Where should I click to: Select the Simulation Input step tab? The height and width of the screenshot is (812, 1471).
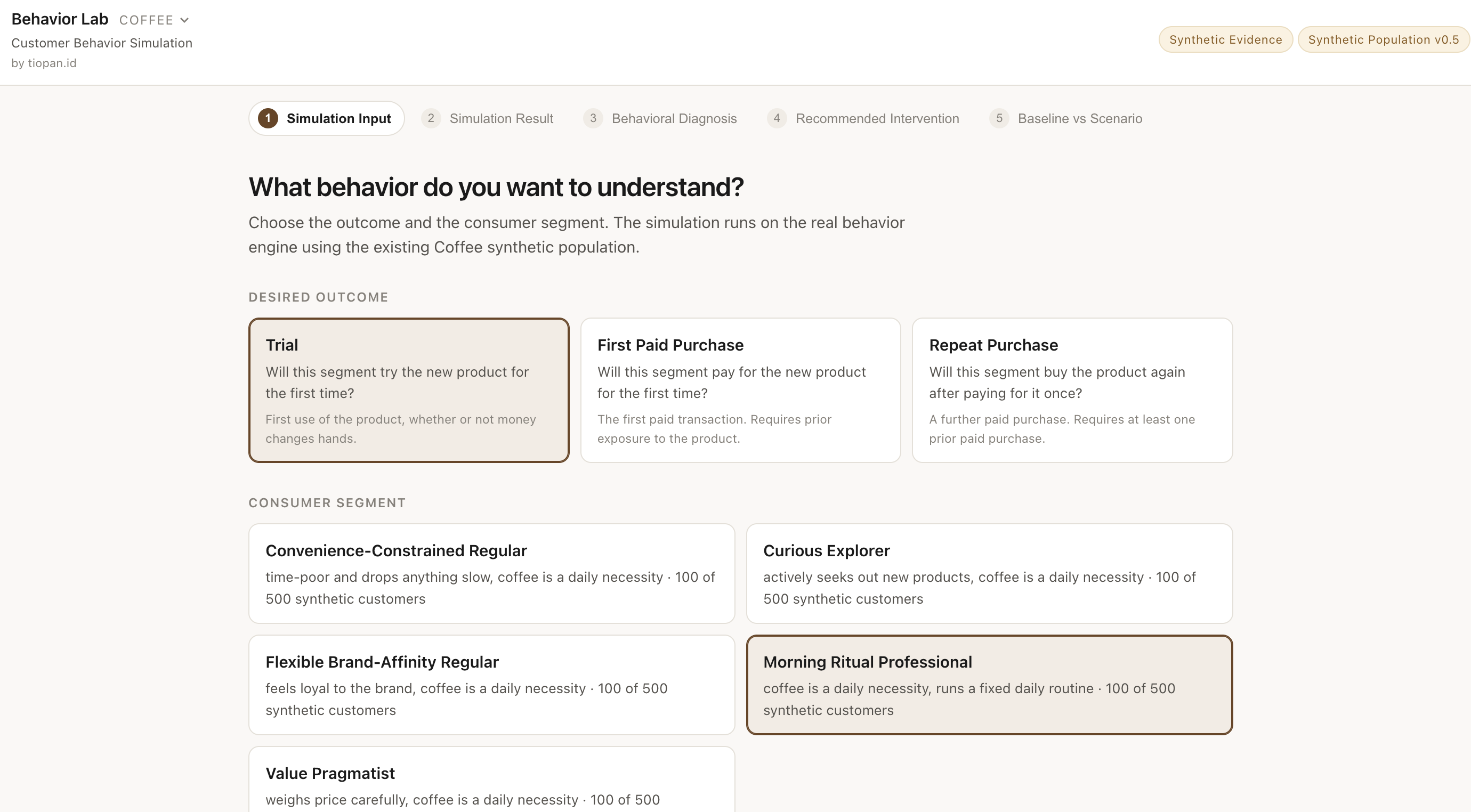[327, 118]
